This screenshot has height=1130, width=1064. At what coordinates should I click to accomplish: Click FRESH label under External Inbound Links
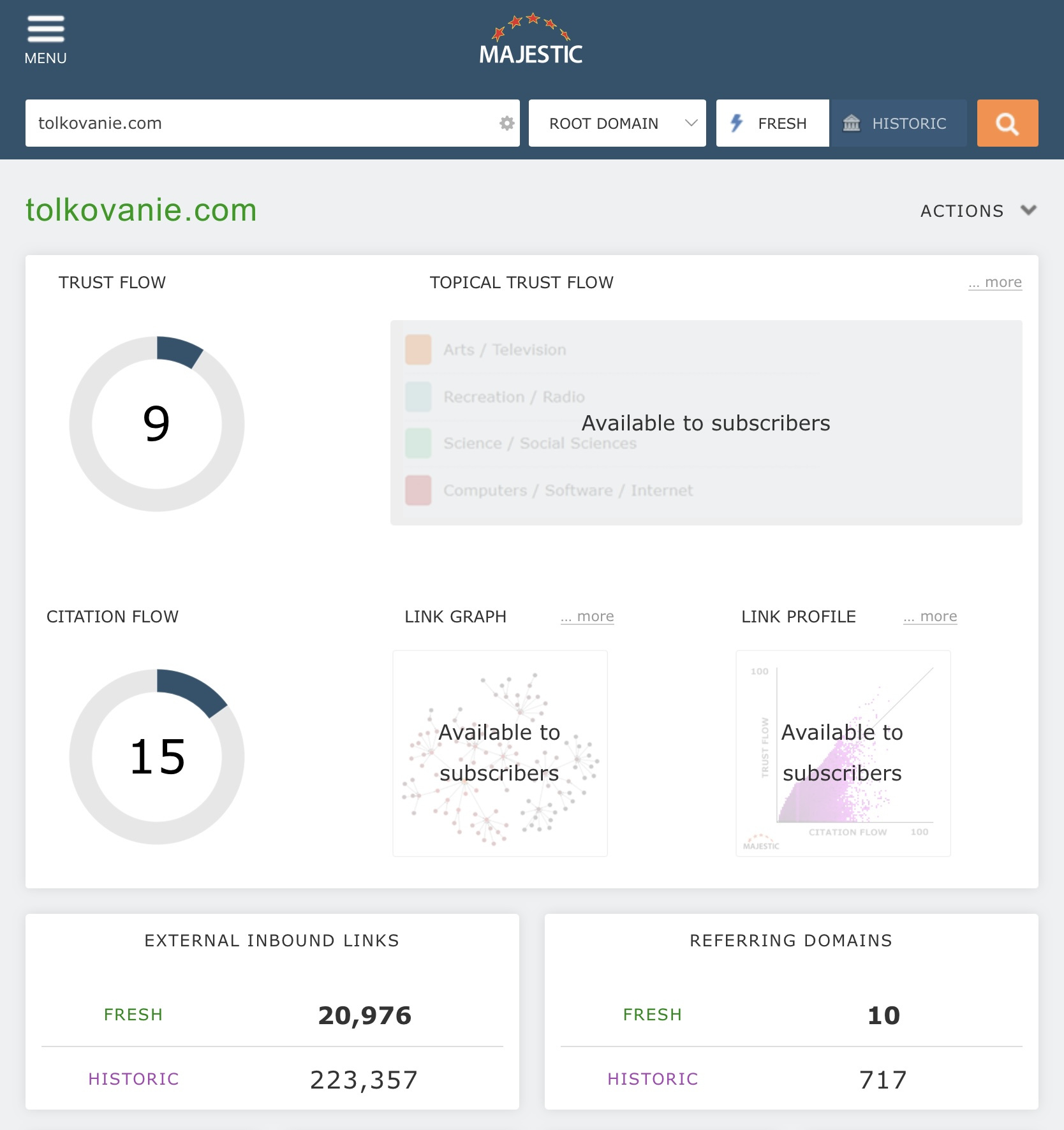[x=133, y=1015]
